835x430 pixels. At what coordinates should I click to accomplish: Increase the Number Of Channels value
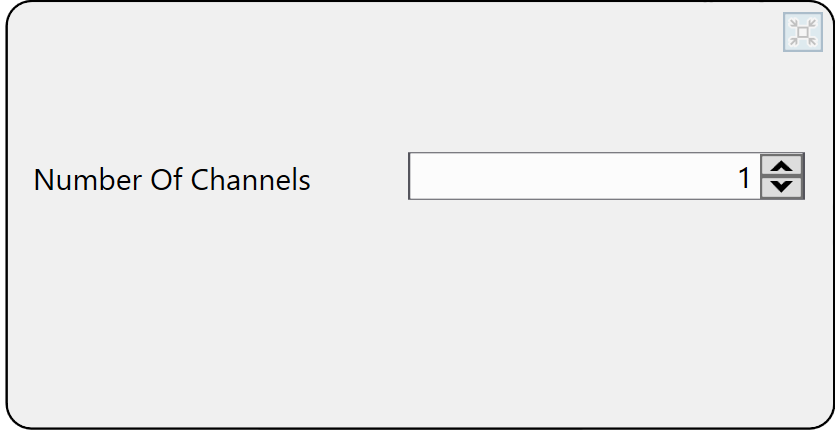pos(782,166)
